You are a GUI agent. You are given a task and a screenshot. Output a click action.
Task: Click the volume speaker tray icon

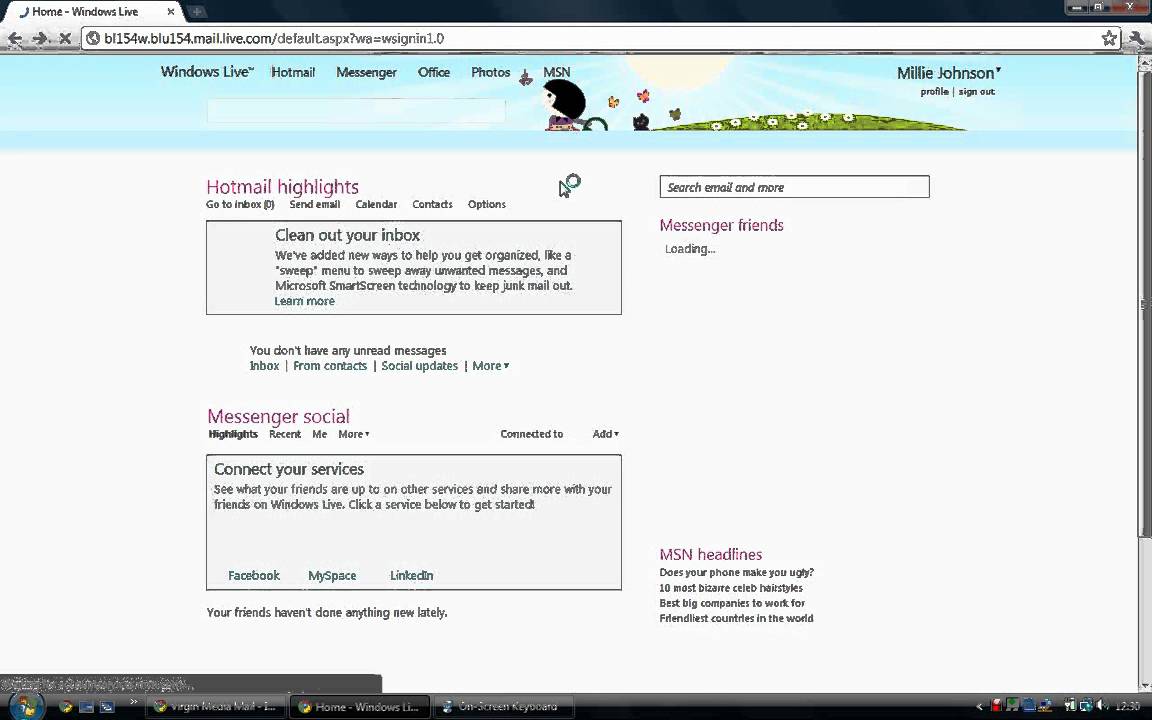[1101, 707]
